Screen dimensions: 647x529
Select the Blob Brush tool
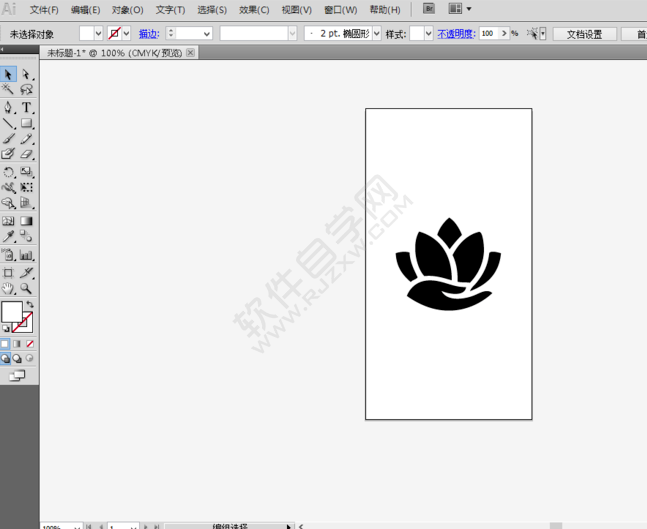point(8,154)
